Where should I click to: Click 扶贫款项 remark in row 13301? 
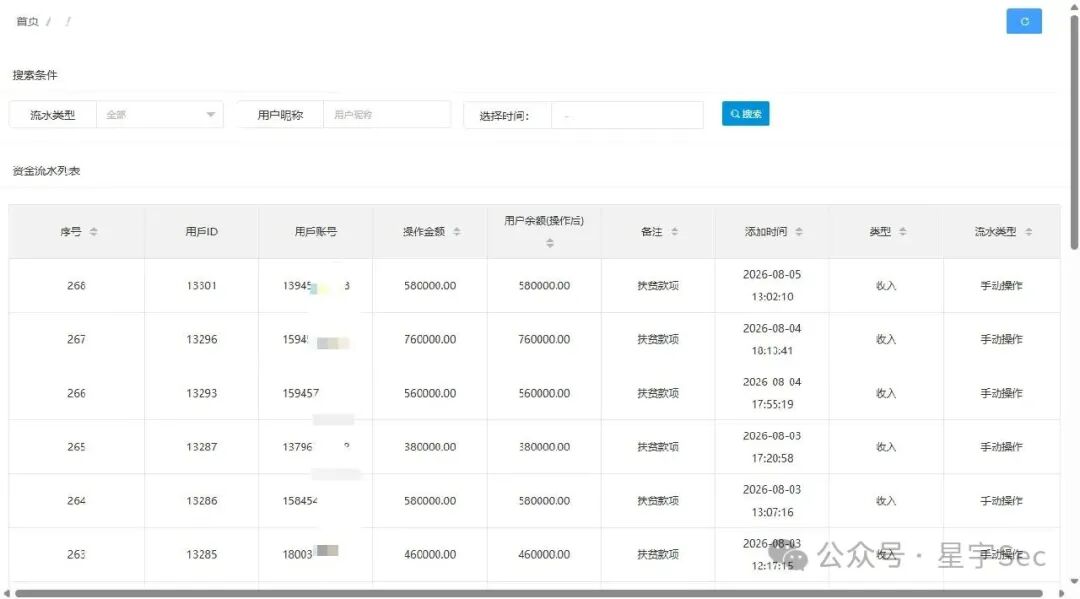[658, 286]
